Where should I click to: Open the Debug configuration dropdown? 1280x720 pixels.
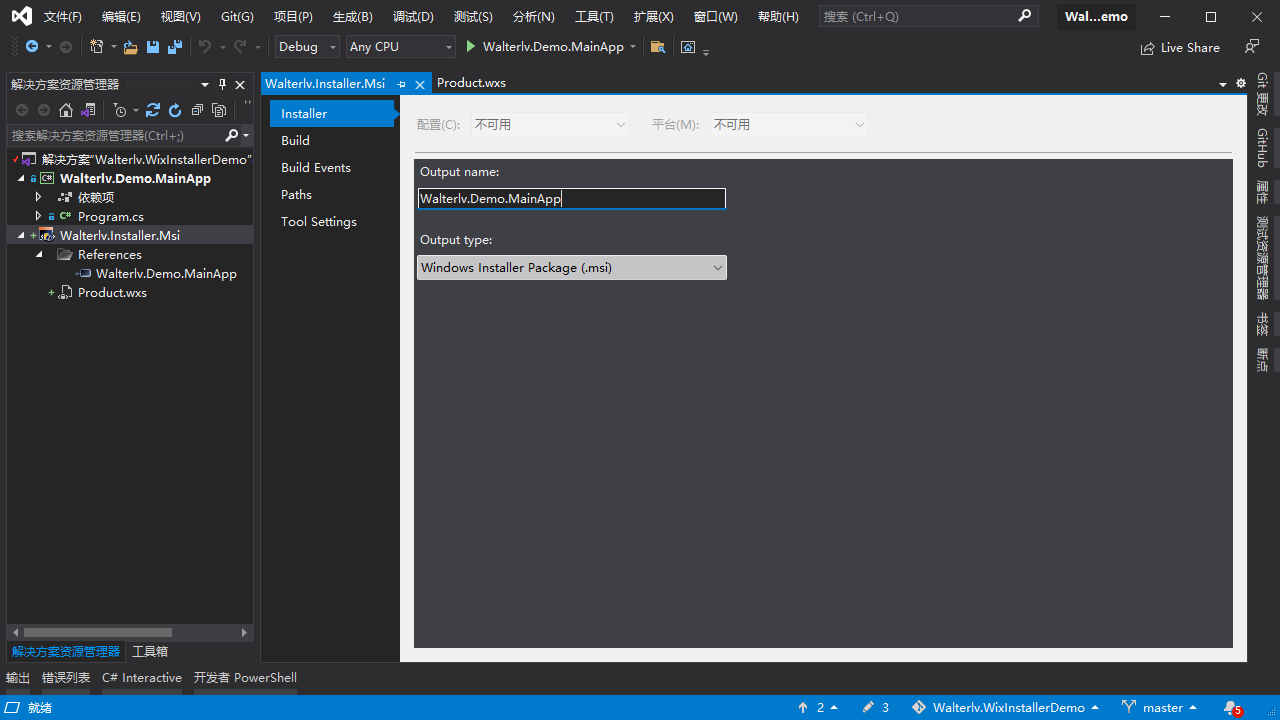[307, 47]
